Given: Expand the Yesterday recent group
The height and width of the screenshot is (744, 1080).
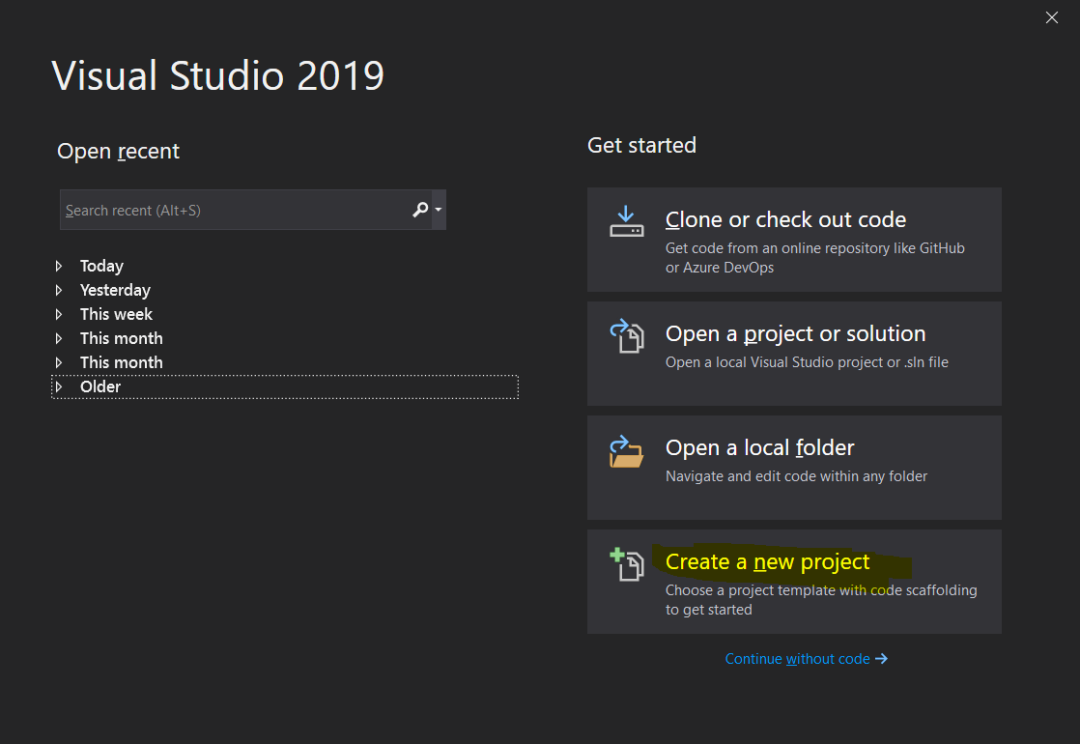Looking at the screenshot, I should (x=59, y=290).
